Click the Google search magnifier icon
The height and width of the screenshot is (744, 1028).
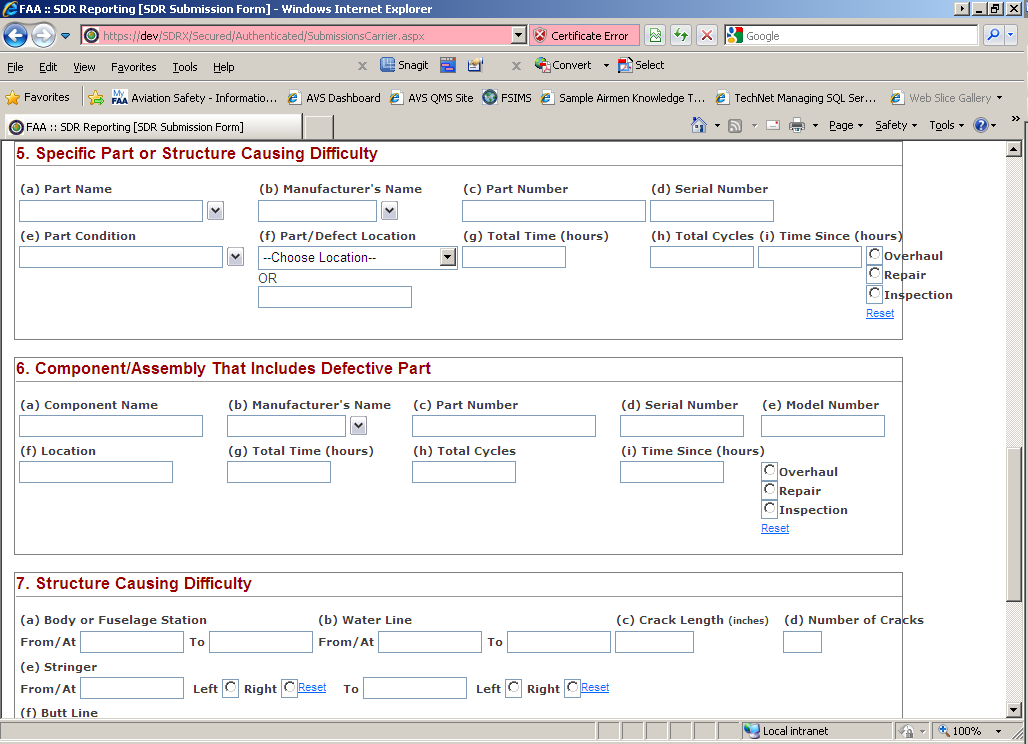tap(993, 36)
